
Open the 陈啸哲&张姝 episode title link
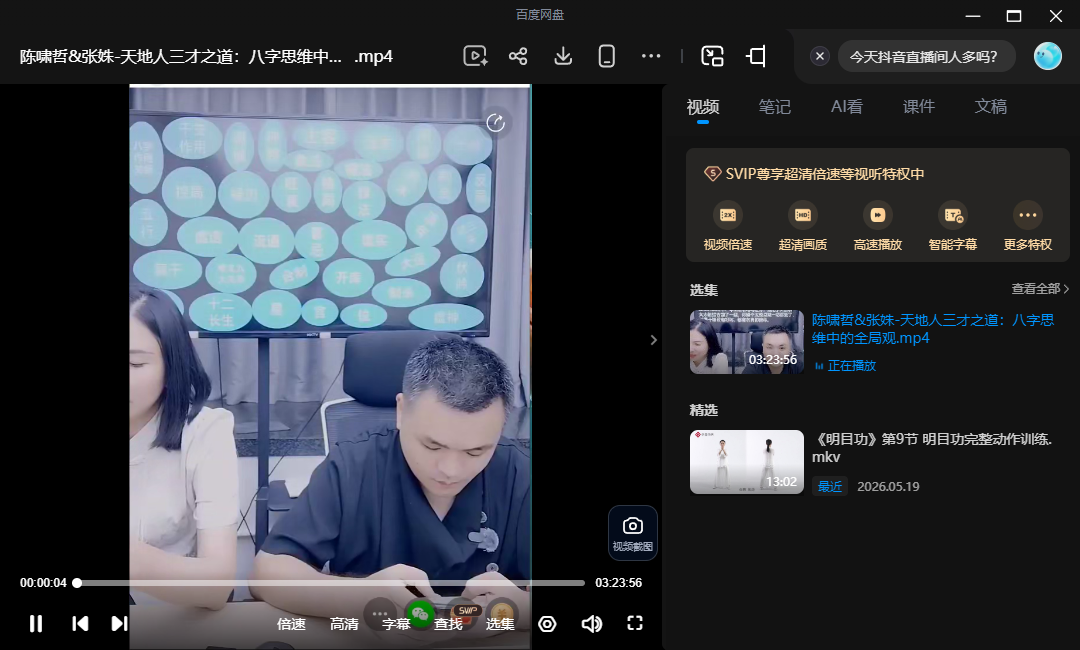coord(933,329)
